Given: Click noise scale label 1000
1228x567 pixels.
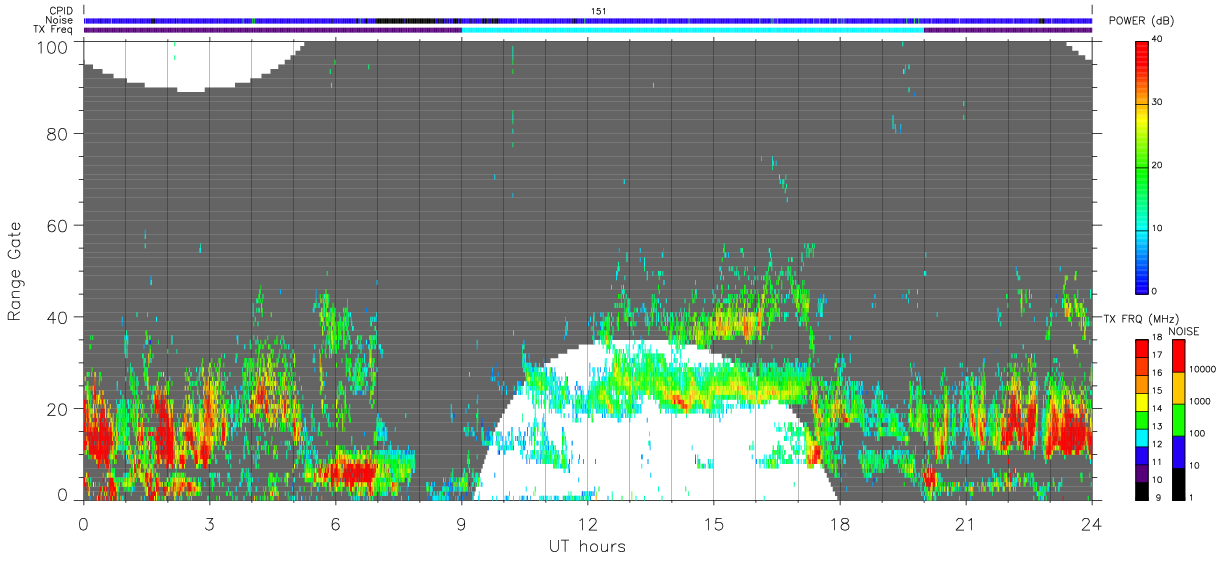Looking at the screenshot, I should pos(1199,401).
